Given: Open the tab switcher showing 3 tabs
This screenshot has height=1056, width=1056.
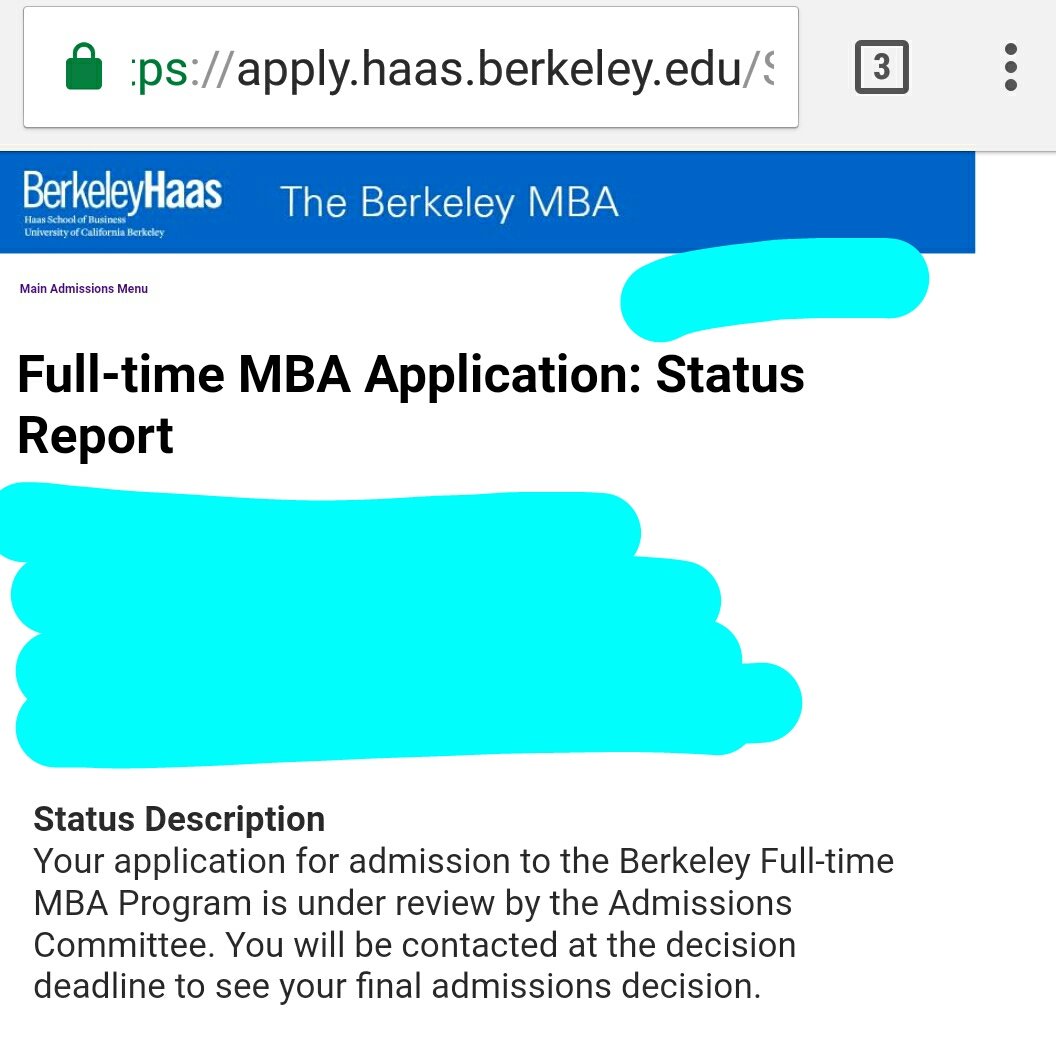Looking at the screenshot, I should 881,67.
